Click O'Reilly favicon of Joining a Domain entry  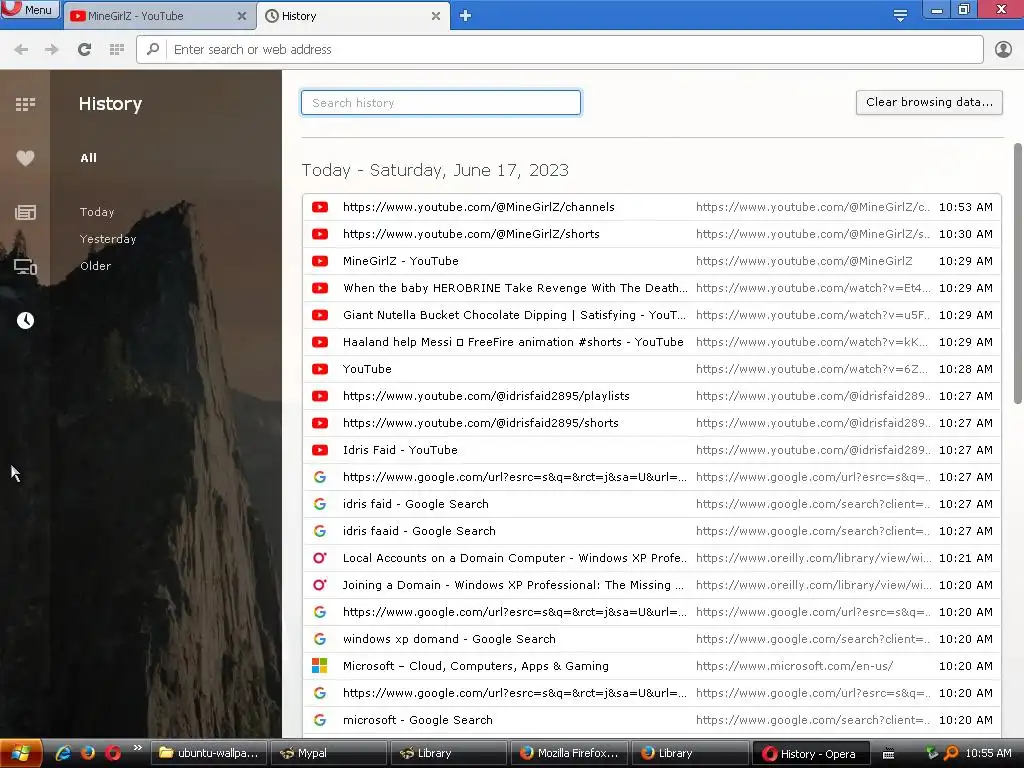point(319,585)
